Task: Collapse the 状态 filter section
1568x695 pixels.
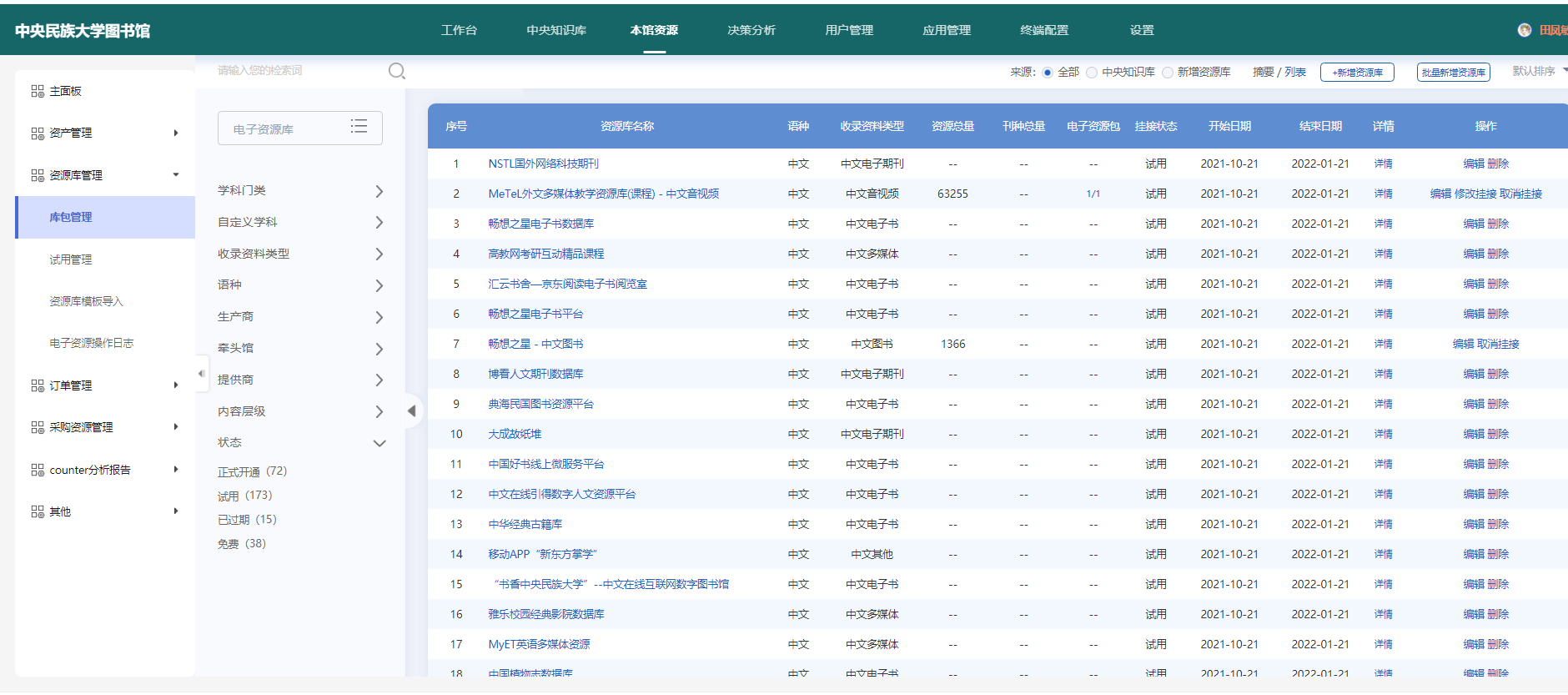Action: point(379,443)
